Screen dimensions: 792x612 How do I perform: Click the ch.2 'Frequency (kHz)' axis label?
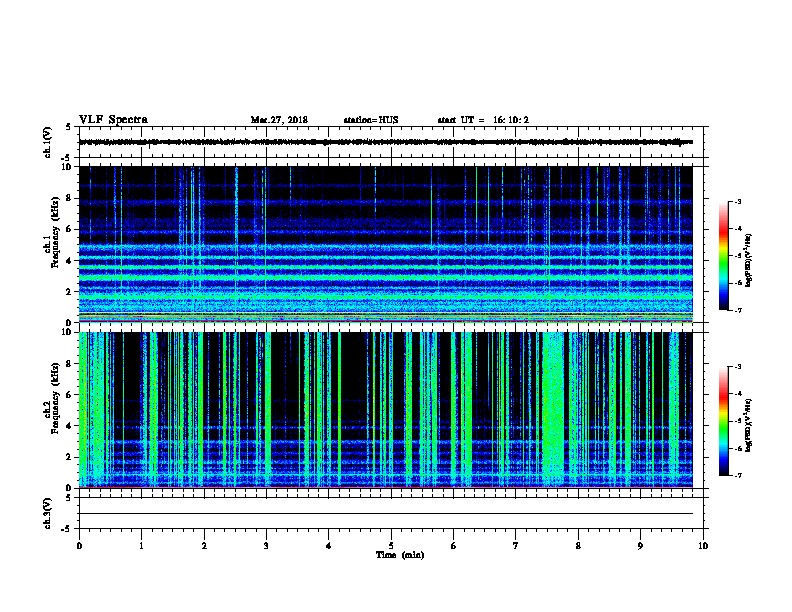tap(56, 398)
